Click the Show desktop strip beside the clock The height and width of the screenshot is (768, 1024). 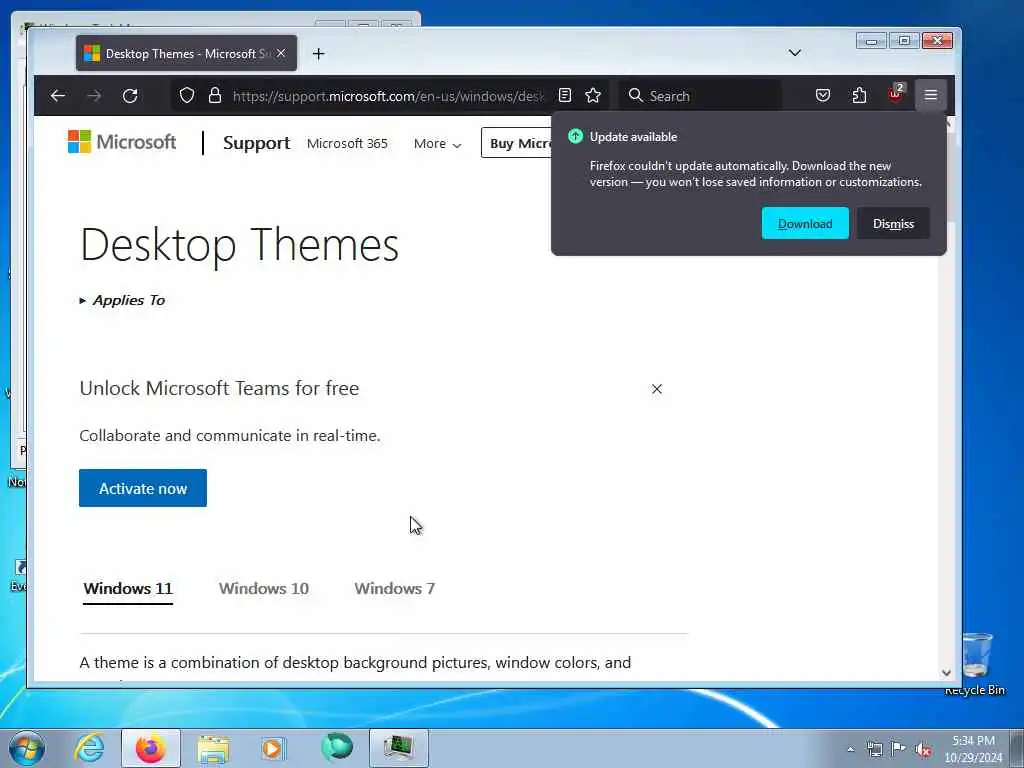(1017, 748)
